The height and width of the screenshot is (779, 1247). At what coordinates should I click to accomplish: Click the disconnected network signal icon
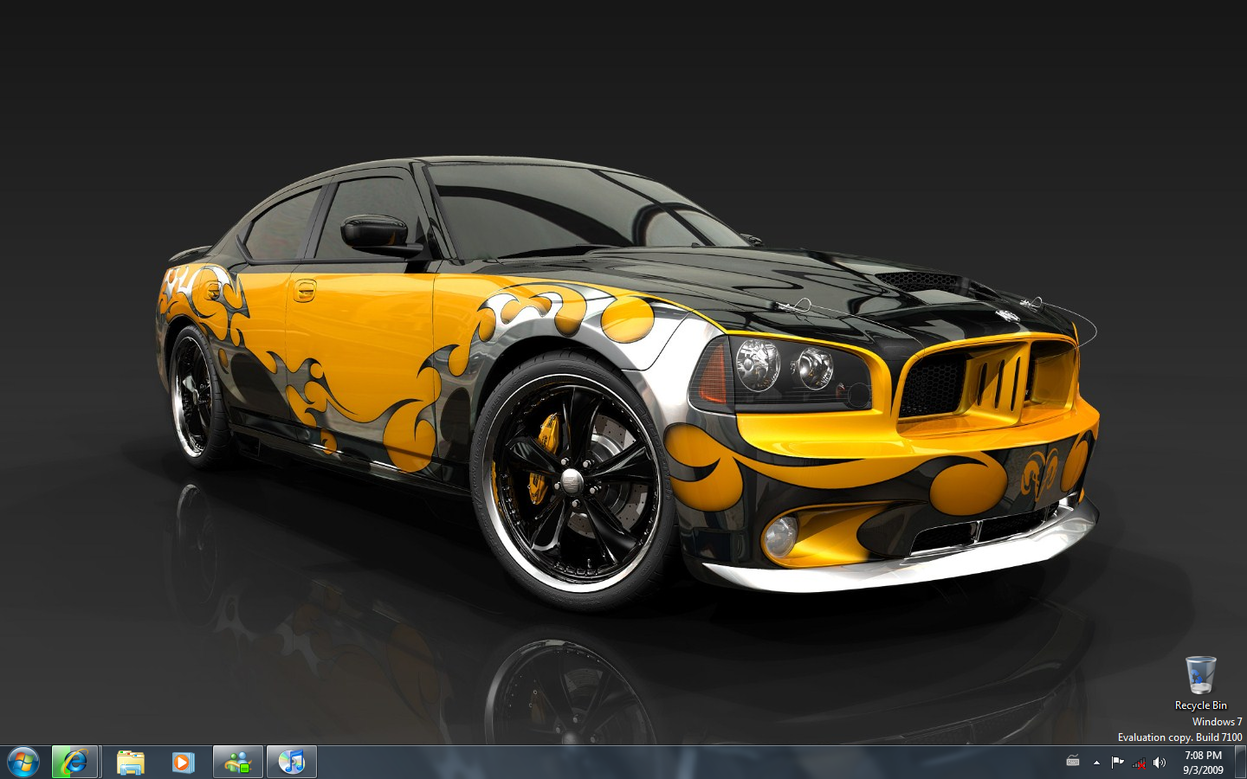click(x=1138, y=762)
